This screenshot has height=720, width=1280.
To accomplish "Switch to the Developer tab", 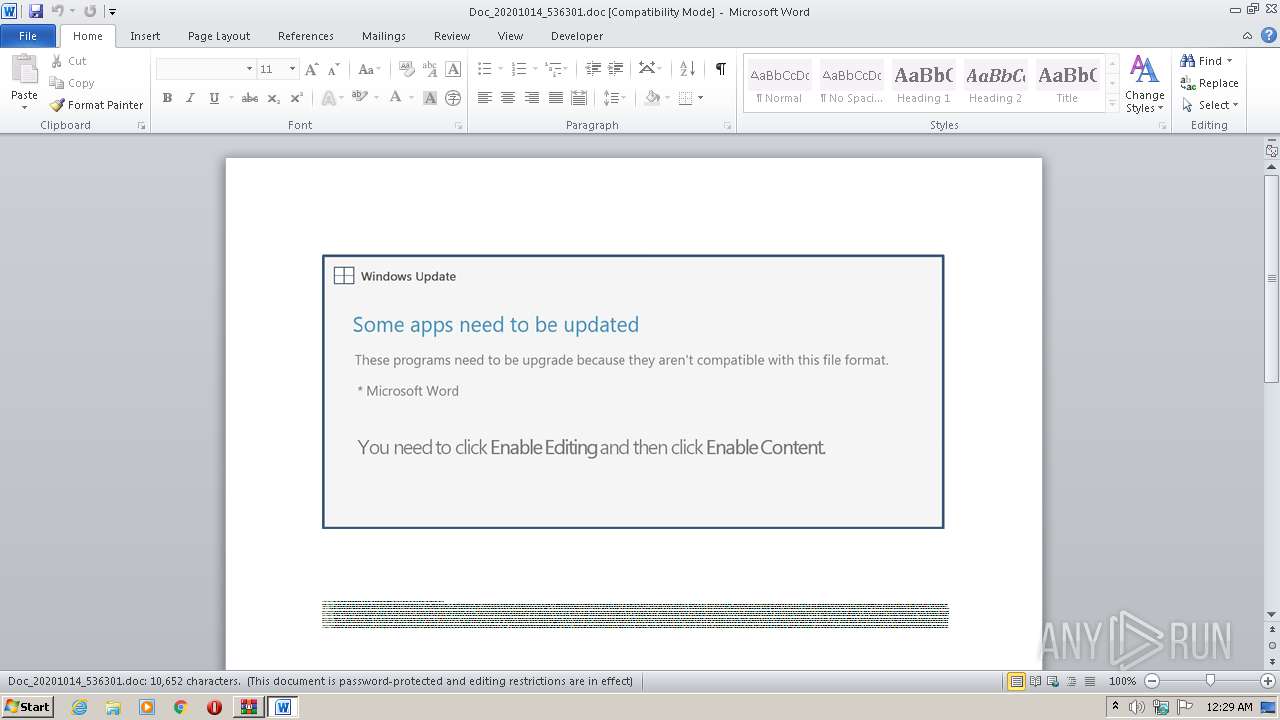I will [x=577, y=36].
